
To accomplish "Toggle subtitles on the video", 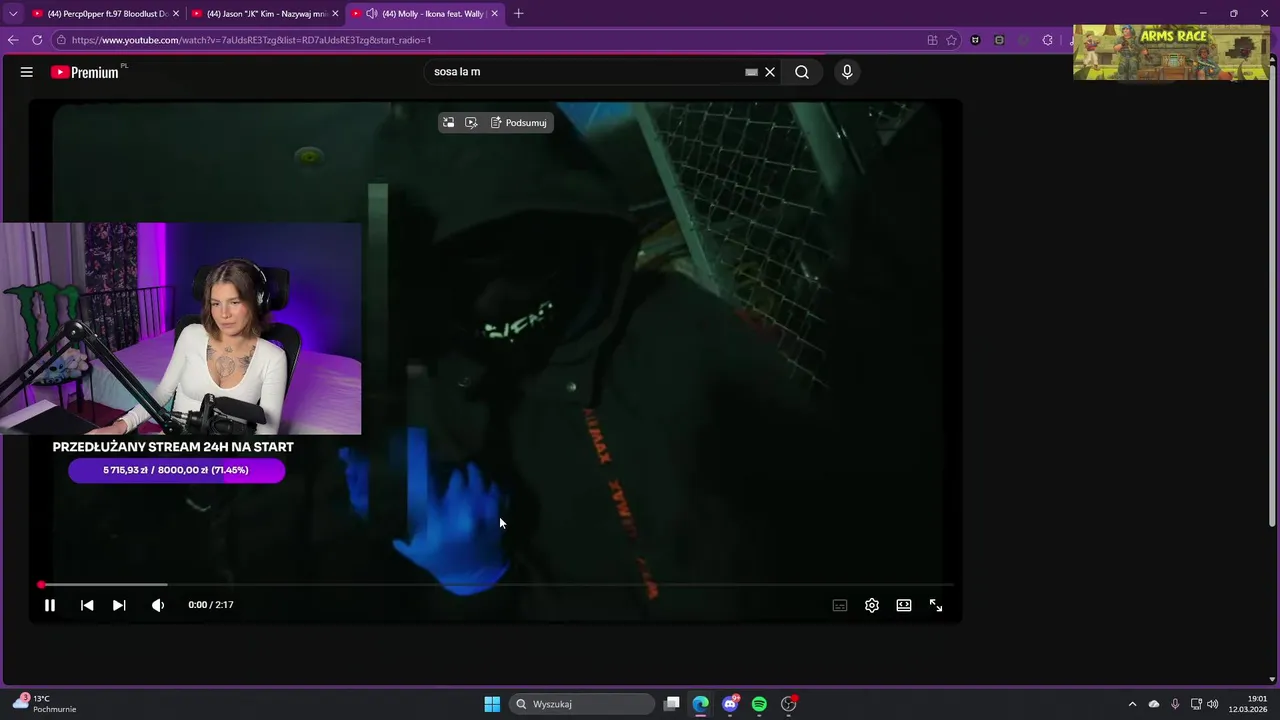I will pos(840,605).
